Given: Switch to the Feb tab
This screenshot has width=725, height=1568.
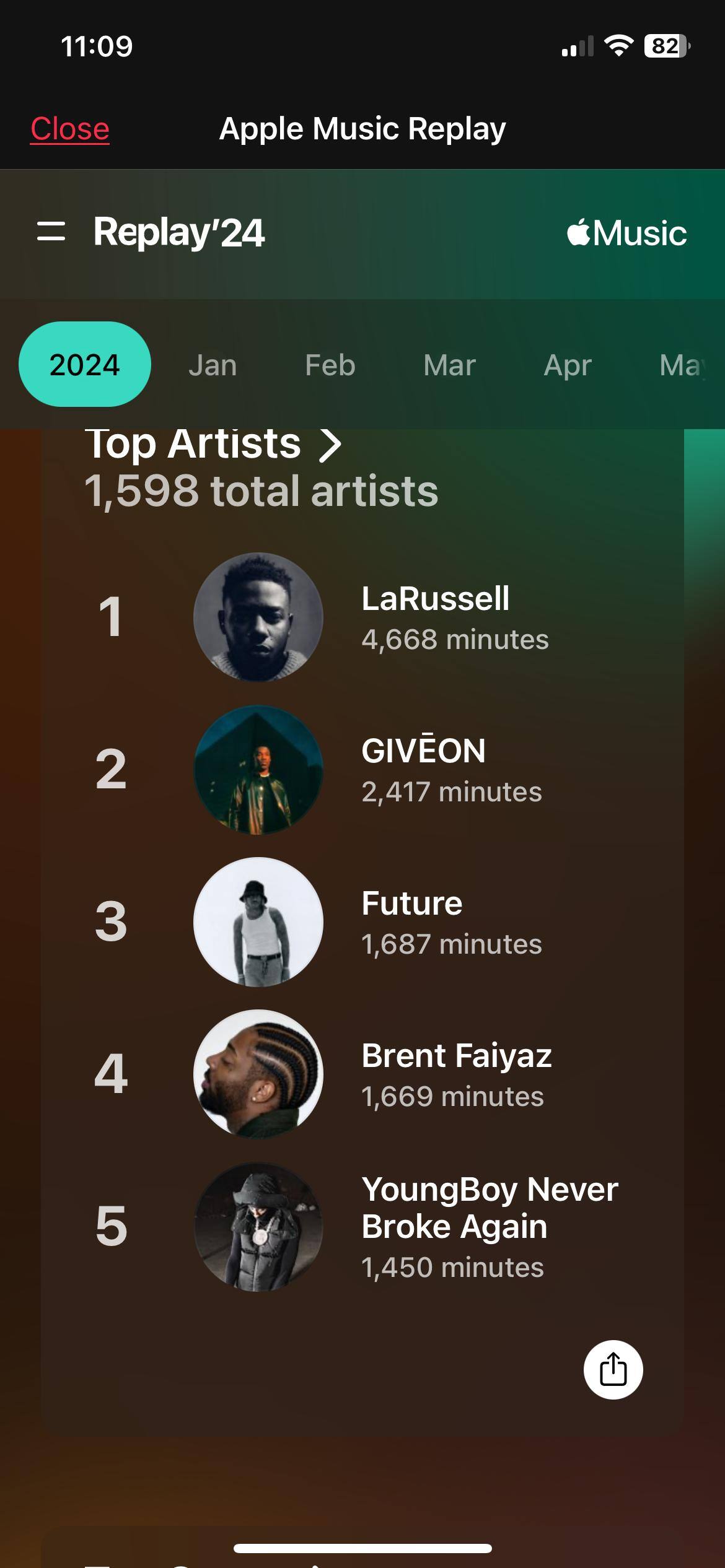Looking at the screenshot, I should coord(330,365).
